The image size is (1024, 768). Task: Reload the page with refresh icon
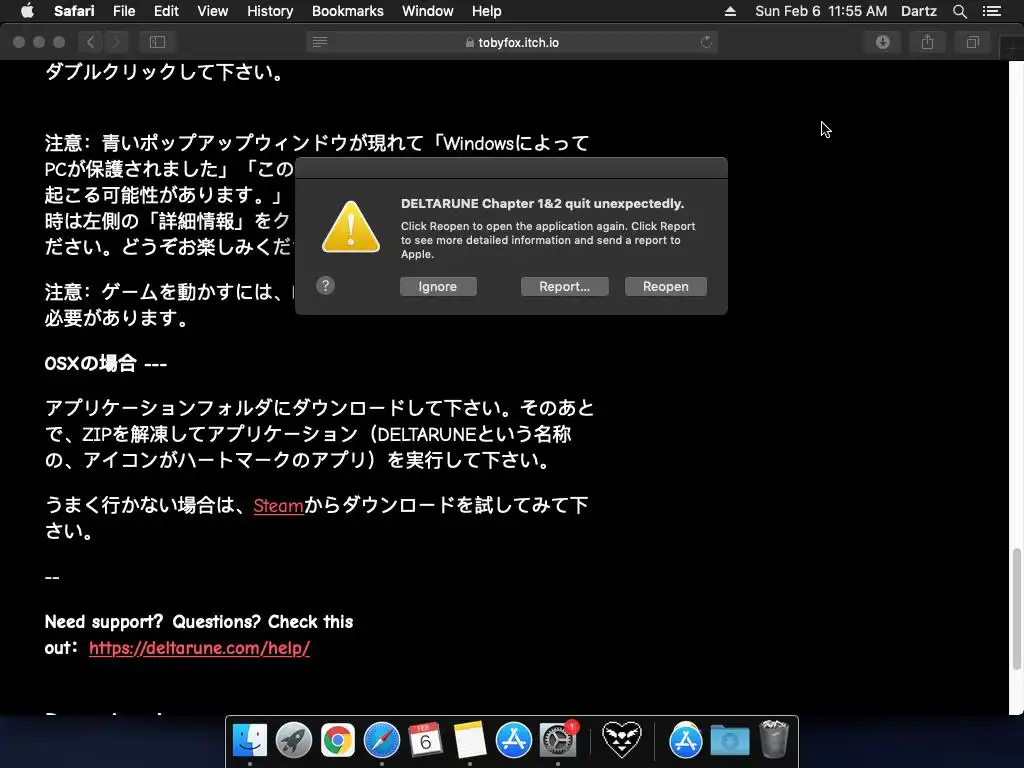(x=706, y=42)
